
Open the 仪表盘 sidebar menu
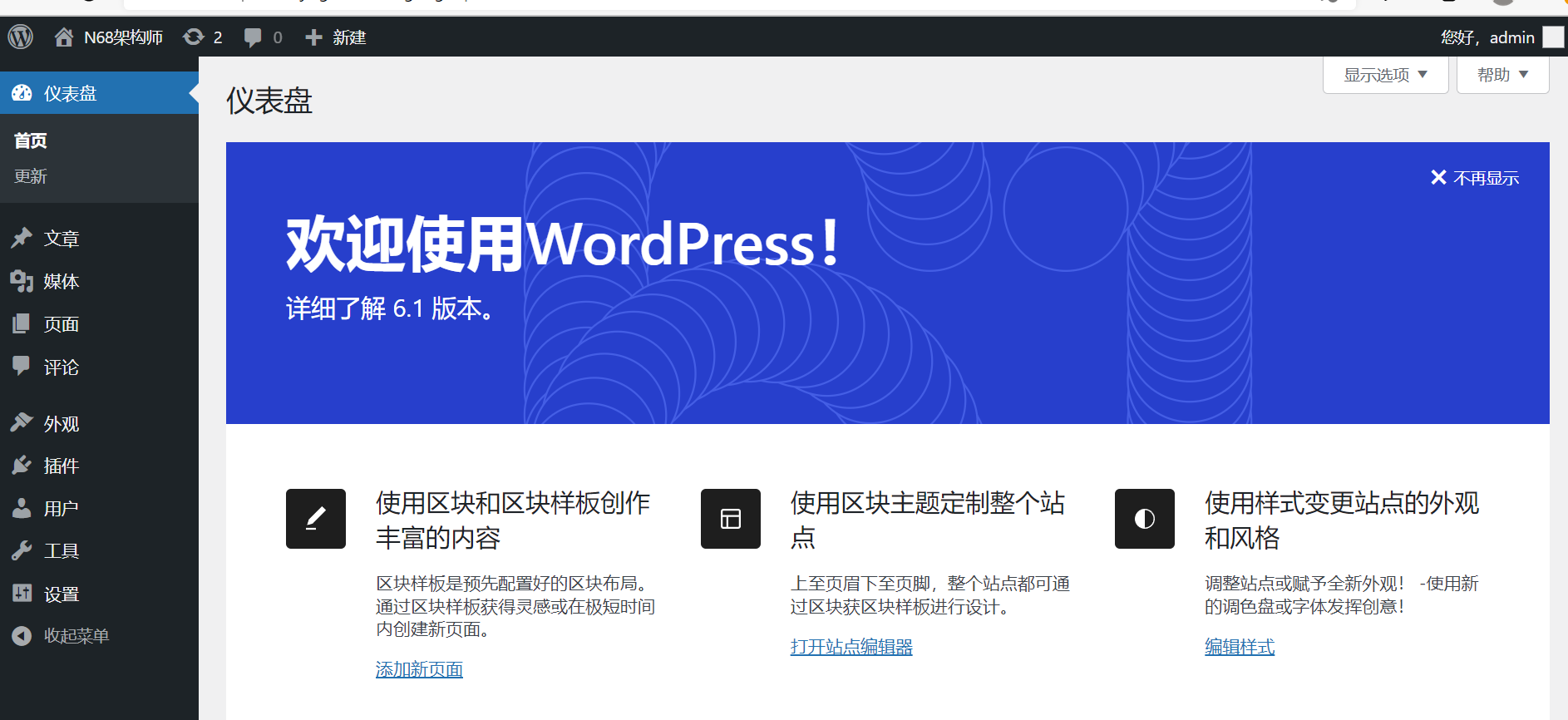(99, 93)
